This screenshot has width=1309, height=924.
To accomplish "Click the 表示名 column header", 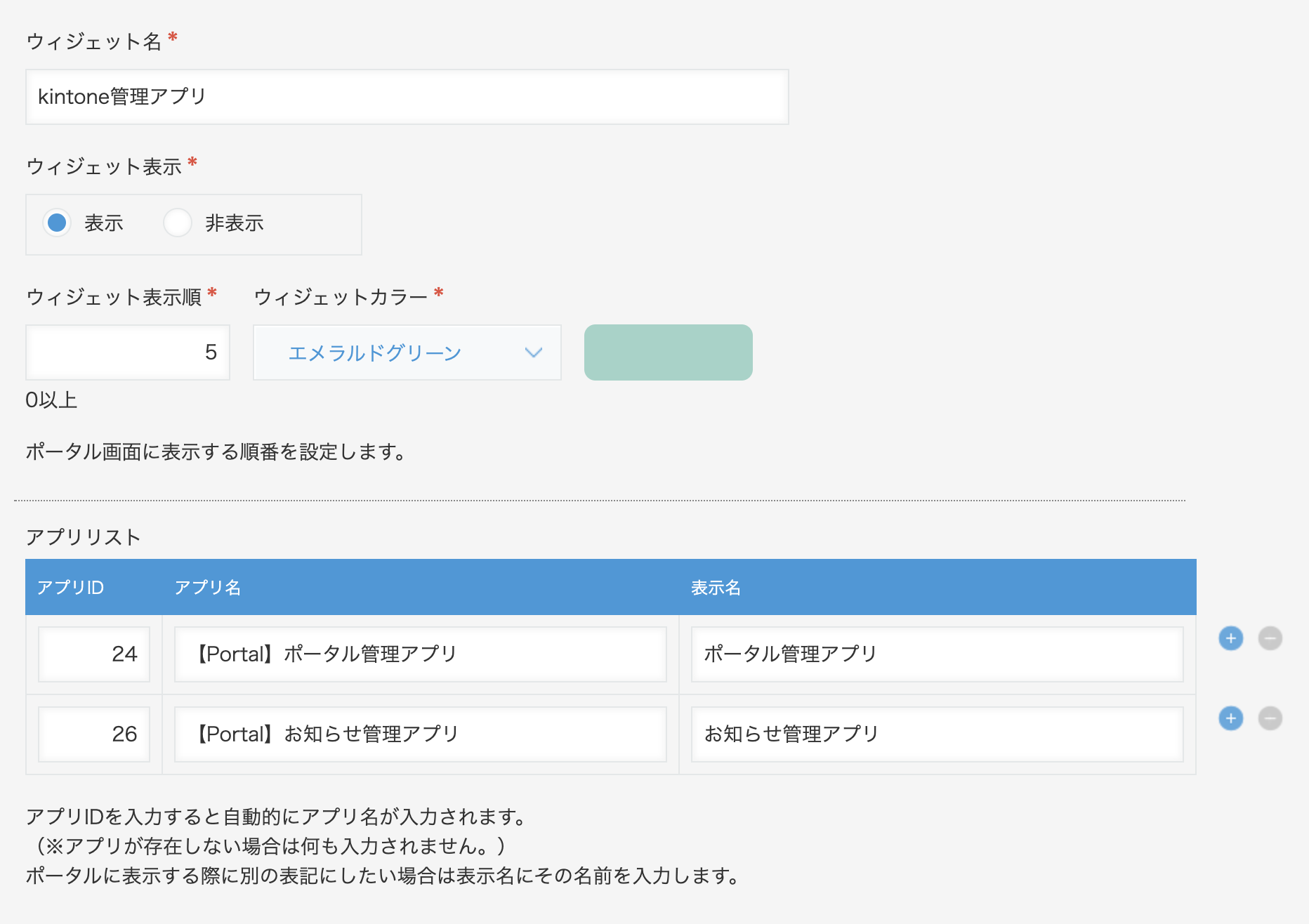I will [716, 588].
